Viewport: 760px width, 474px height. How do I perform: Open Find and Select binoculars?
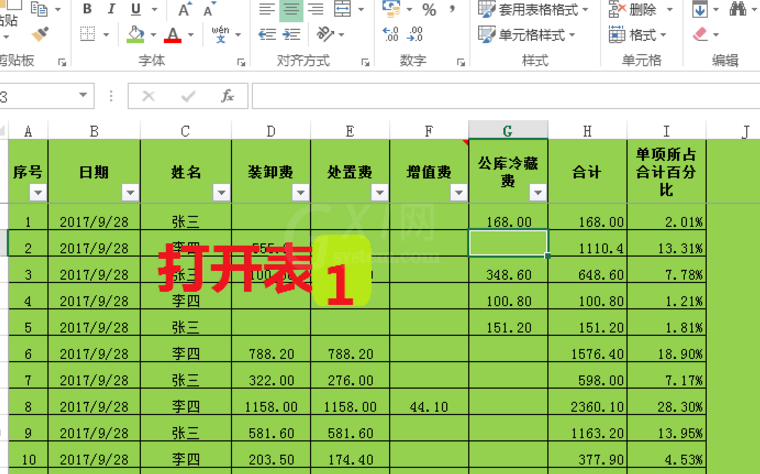[737, 9]
